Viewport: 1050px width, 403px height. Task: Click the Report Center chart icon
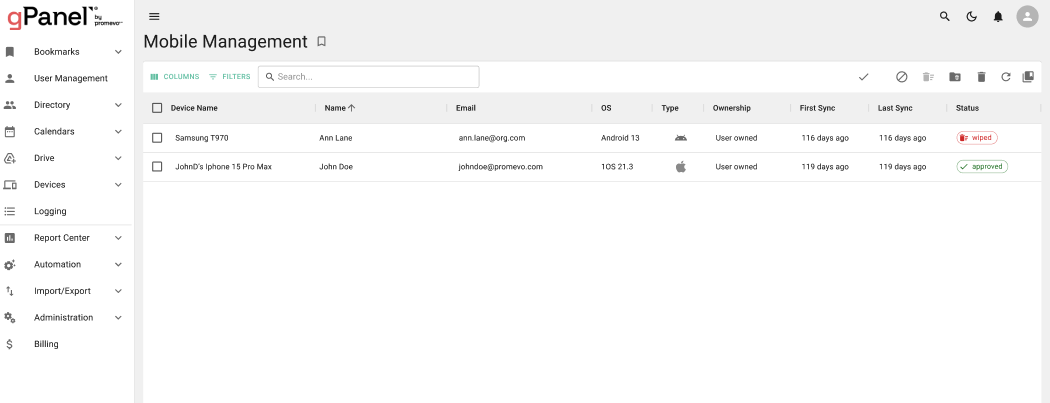point(10,238)
